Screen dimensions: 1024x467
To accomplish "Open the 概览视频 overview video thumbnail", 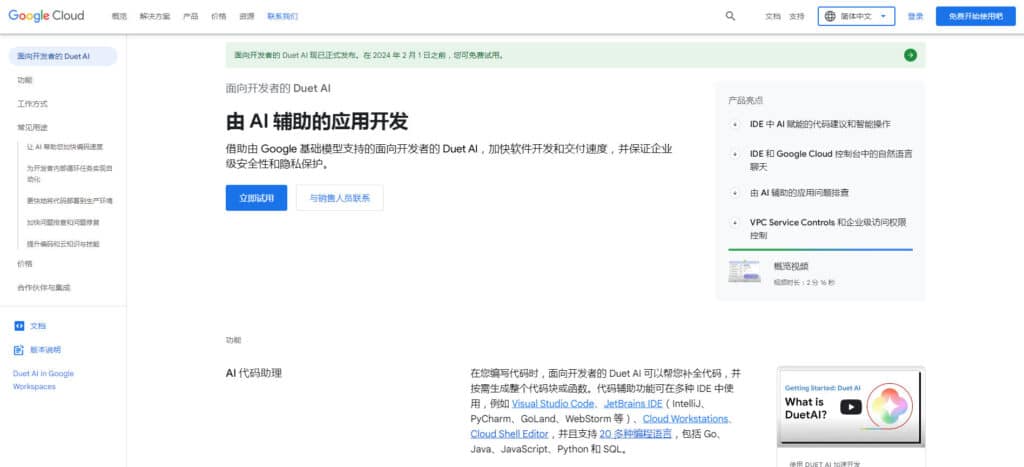I will click(744, 271).
